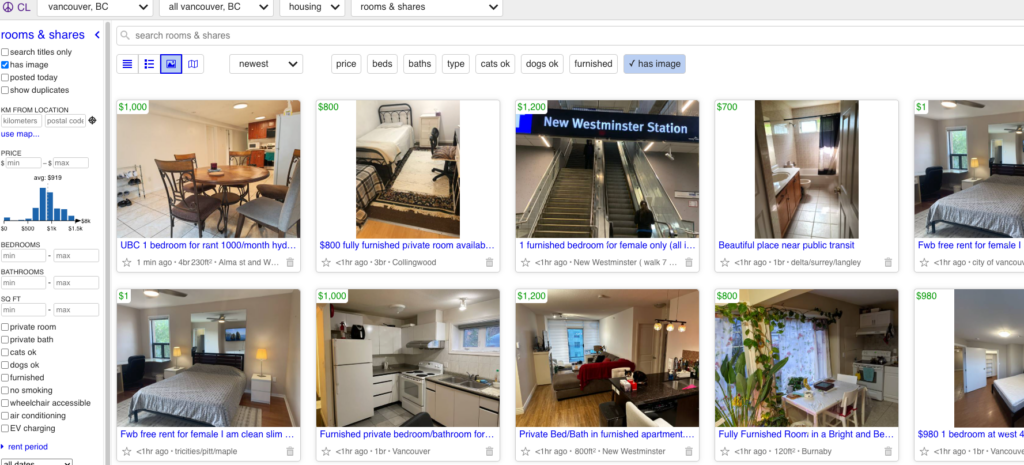Click the bedrooms min input field
Screen dimensions: 1024x465
coord(24,256)
